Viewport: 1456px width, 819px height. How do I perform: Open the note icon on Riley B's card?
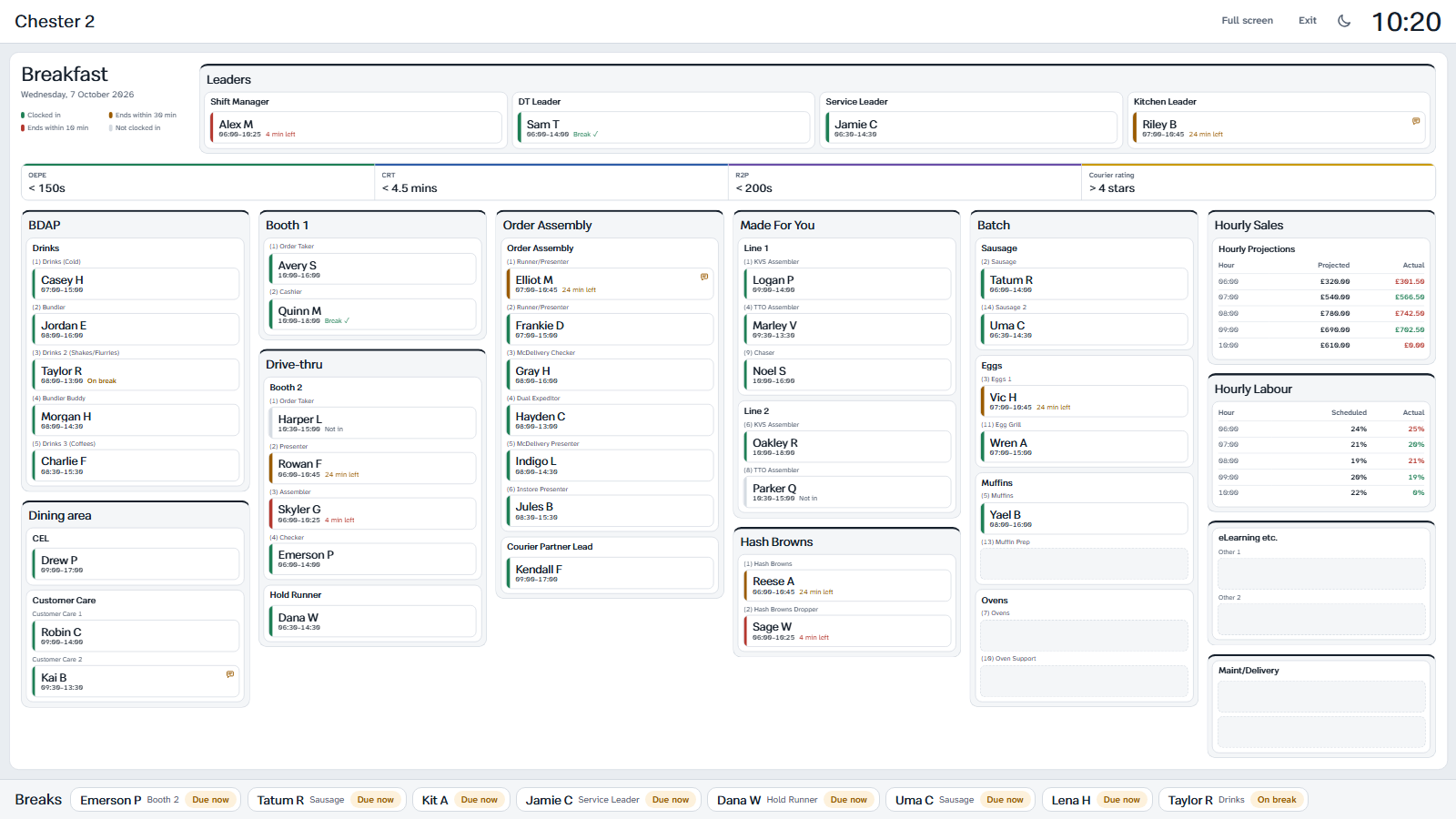(1416, 121)
